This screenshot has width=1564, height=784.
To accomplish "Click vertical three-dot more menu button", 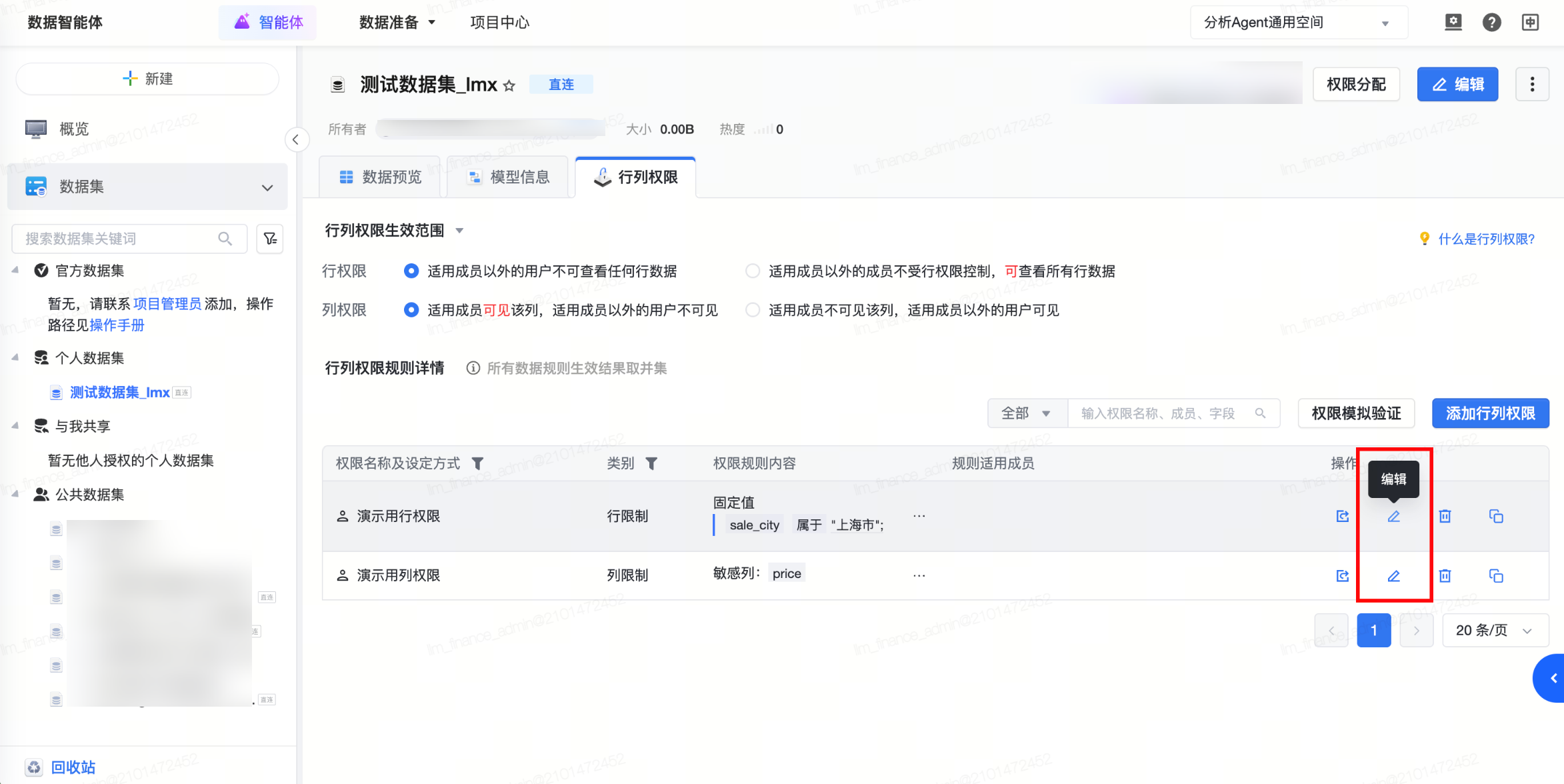I will [x=1532, y=84].
